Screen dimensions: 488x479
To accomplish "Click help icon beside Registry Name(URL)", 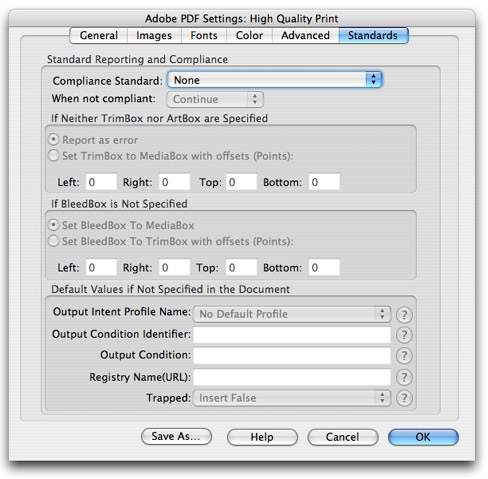I will (x=404, y=377).
